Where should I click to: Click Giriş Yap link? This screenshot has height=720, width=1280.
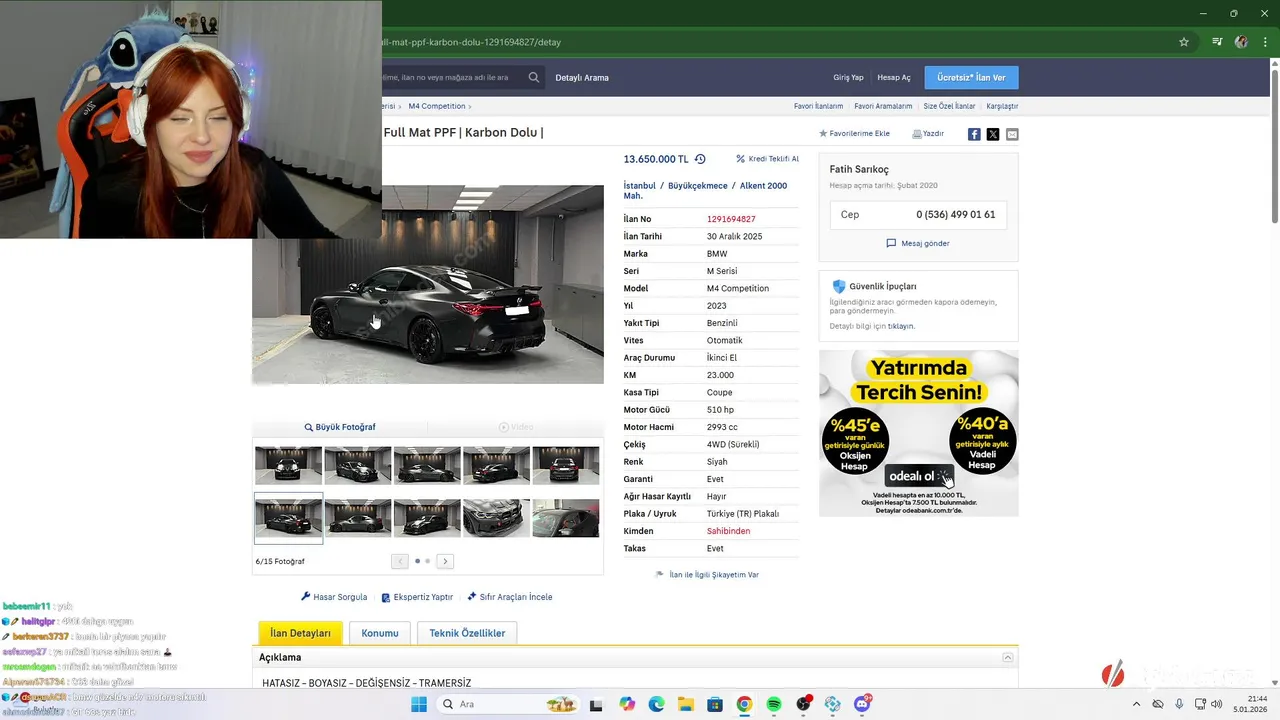pos(848,77)
